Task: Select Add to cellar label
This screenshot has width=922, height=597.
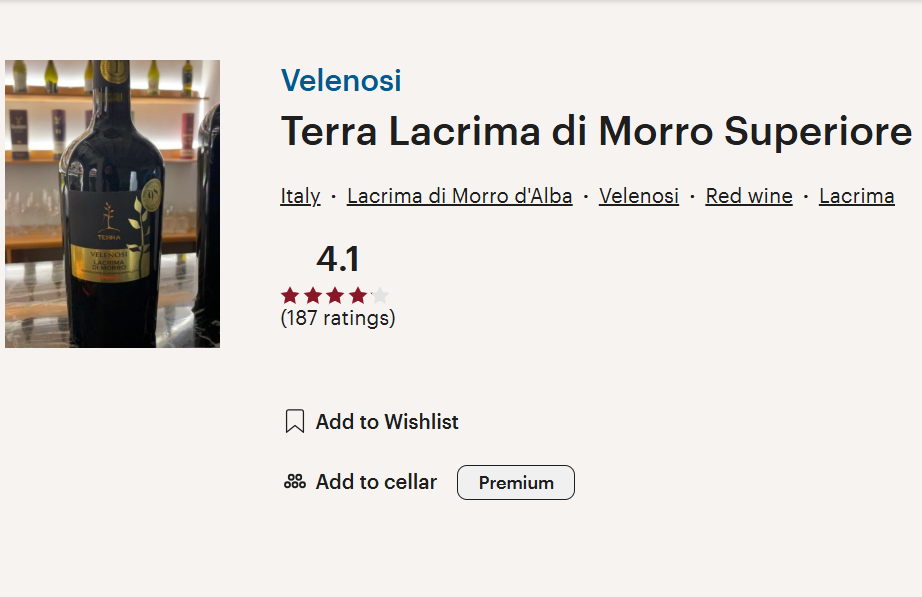Action: coord(376,482)
